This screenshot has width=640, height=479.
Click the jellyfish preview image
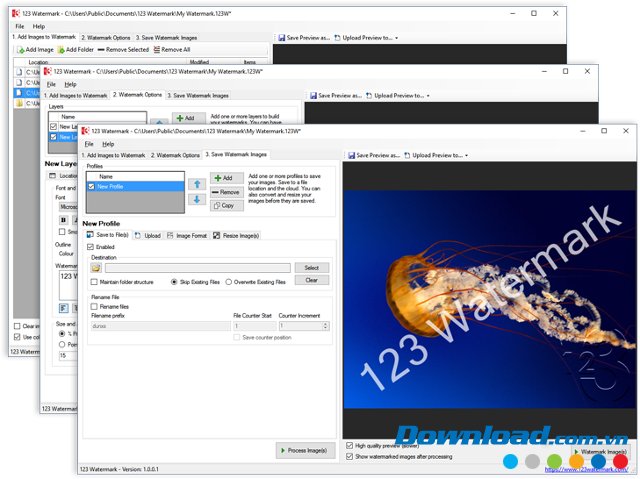coord(489,299)
